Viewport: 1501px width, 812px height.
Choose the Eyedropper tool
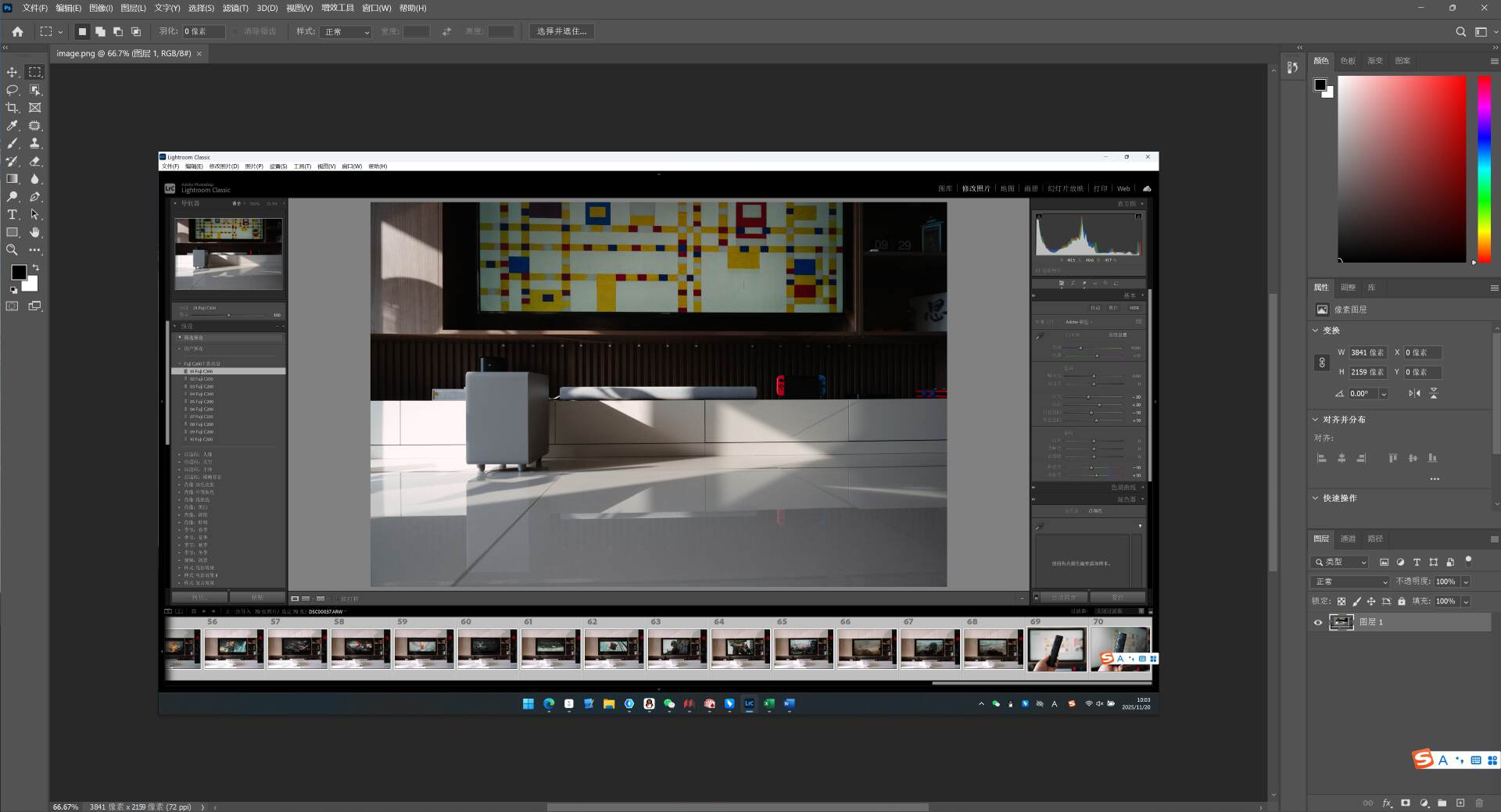13,126
